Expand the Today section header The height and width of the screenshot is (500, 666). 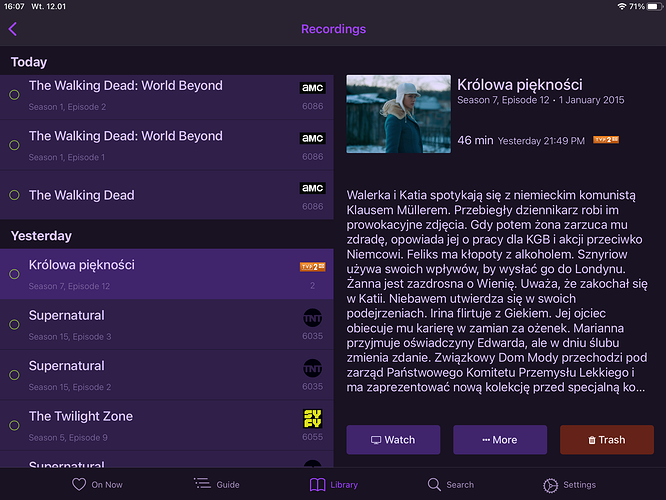coord(28,62)
